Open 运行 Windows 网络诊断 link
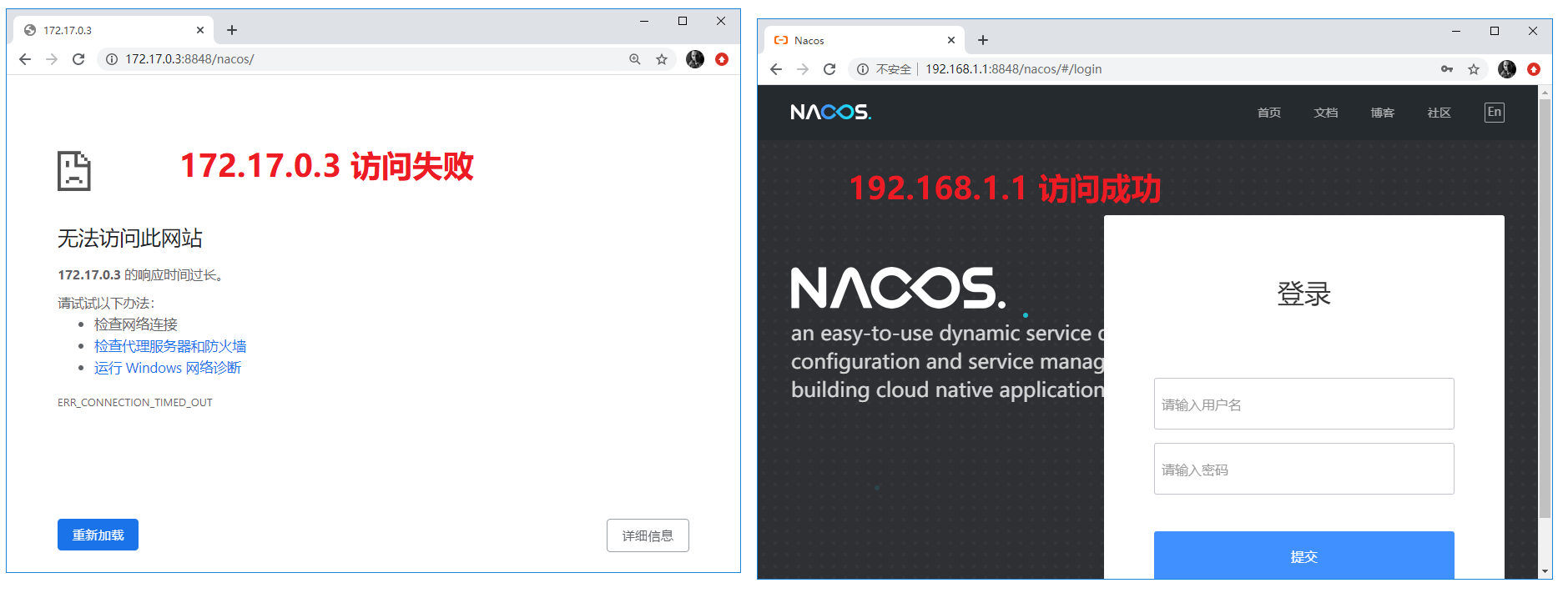The width and height of the screenshot is (1568, 598). [168, 368]
